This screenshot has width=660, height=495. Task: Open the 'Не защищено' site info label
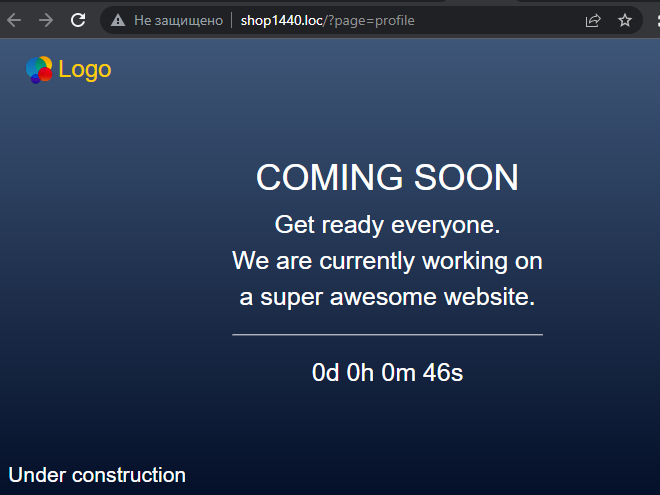point(177,20)
